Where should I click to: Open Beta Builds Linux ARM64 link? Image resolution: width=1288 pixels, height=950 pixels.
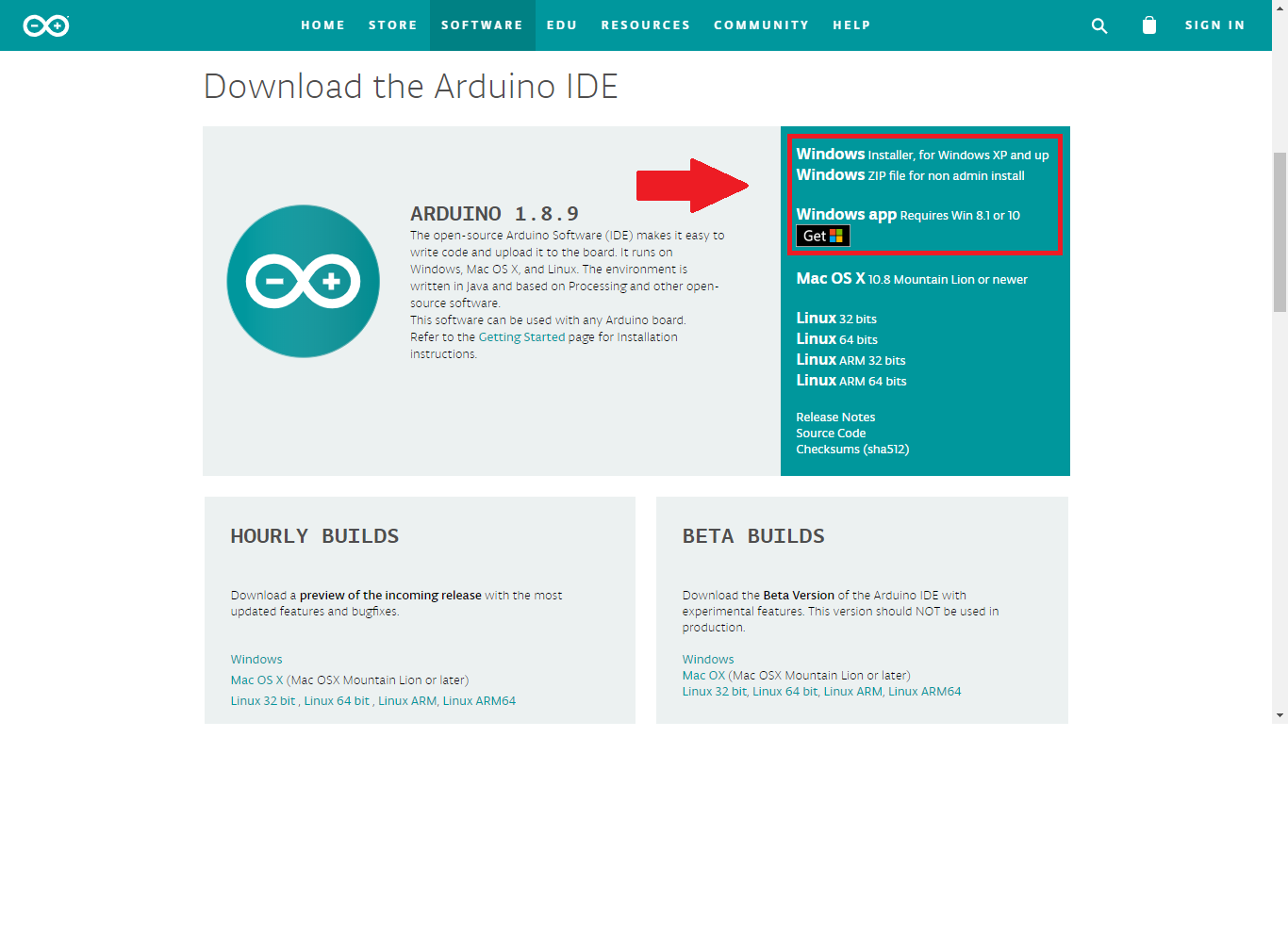(925, 692)
